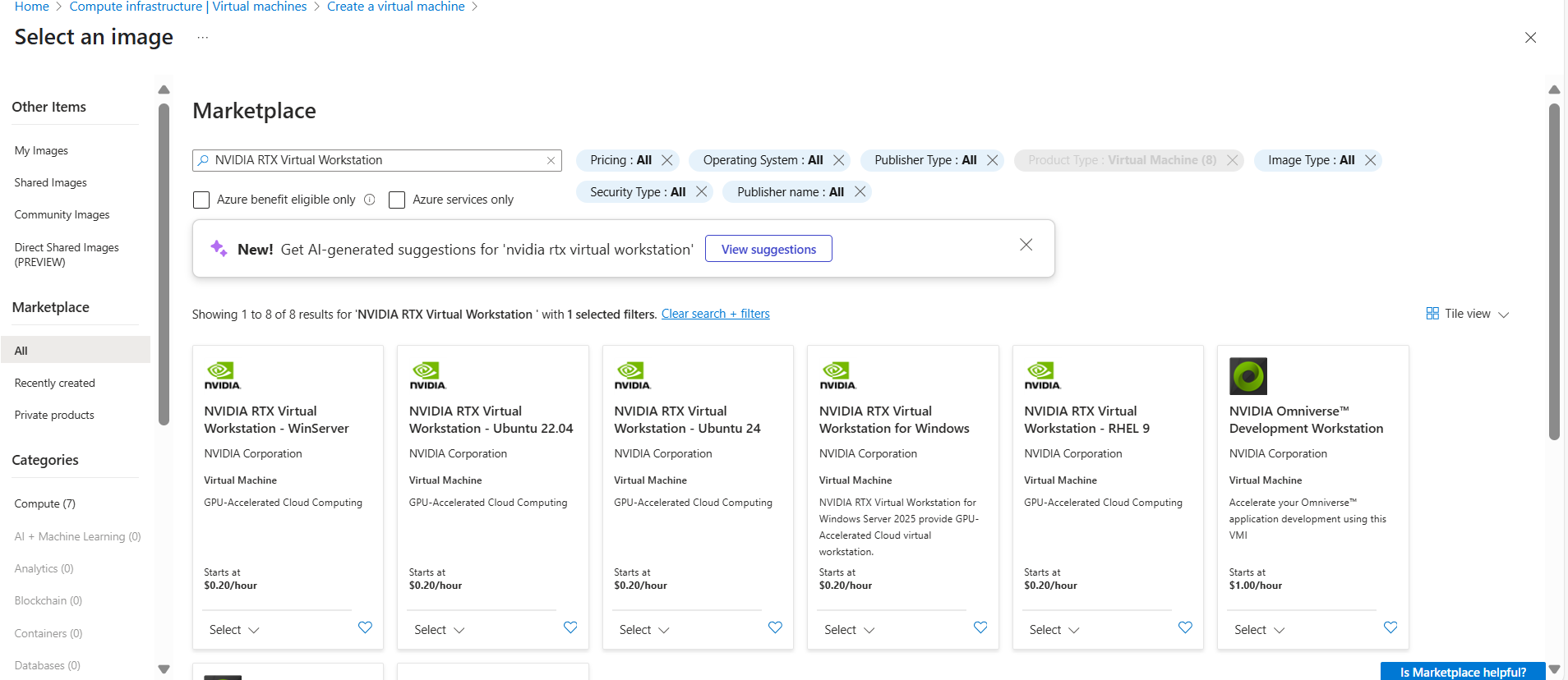This screenshot has height=680, width=1568.
Task: Remove the Pricing filter with its X
Action: point(667,160)
